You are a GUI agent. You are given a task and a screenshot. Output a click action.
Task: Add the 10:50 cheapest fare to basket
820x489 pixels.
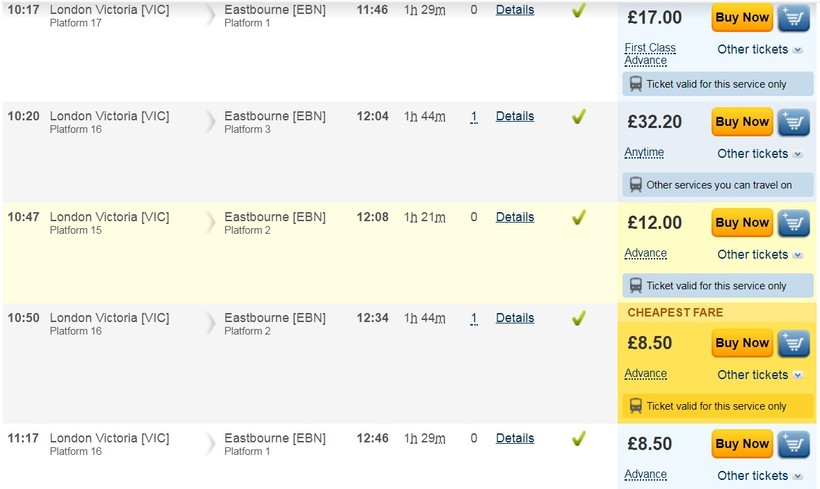pos(793,343)
